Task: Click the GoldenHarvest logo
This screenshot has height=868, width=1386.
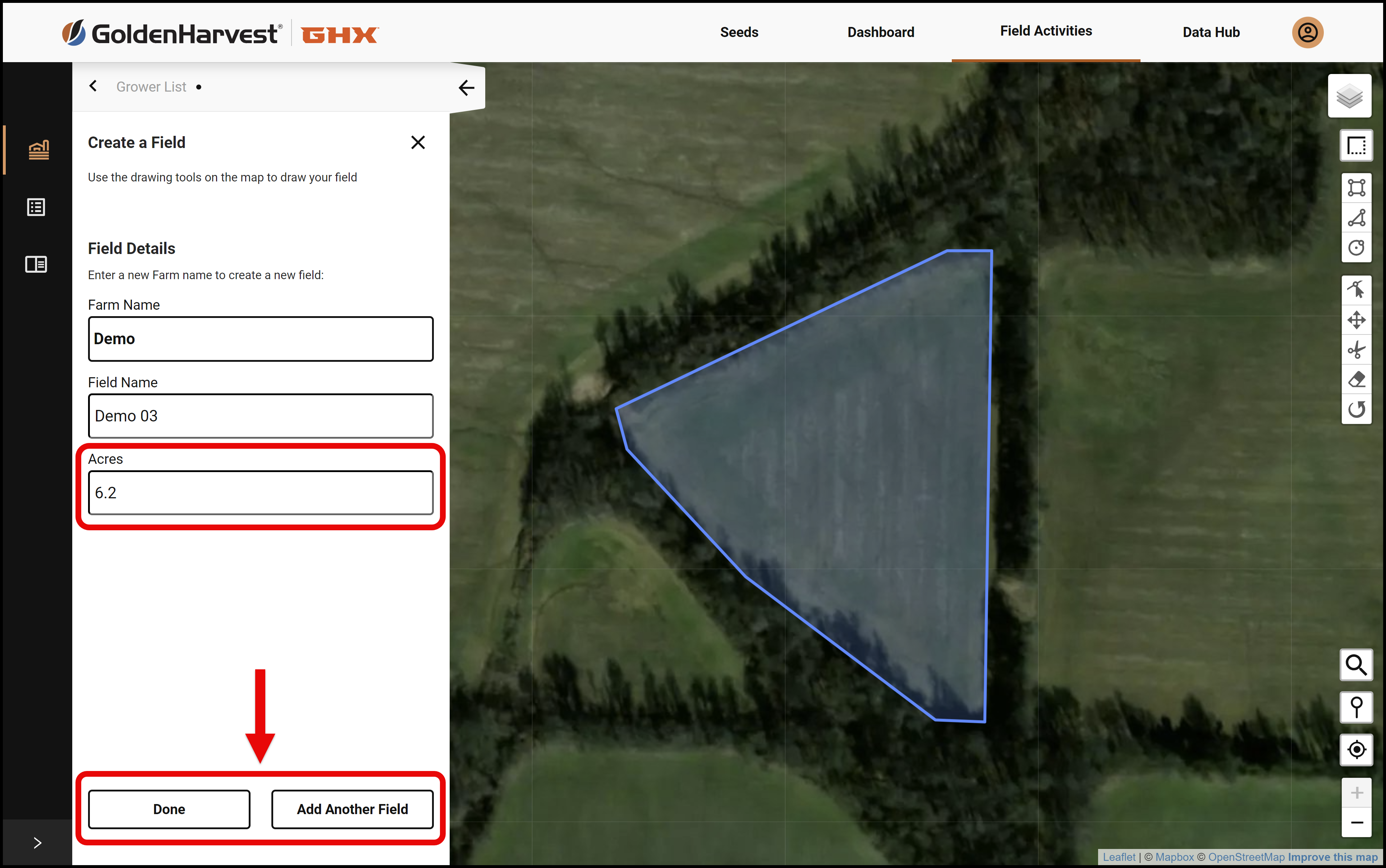Action: [172, 33]
